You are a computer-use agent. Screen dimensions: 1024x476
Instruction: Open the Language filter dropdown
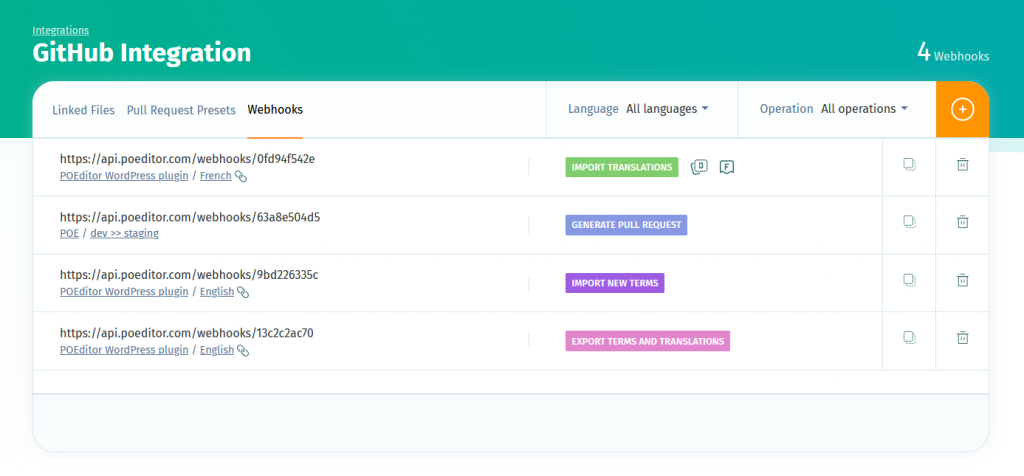click(x=667, y=109)
